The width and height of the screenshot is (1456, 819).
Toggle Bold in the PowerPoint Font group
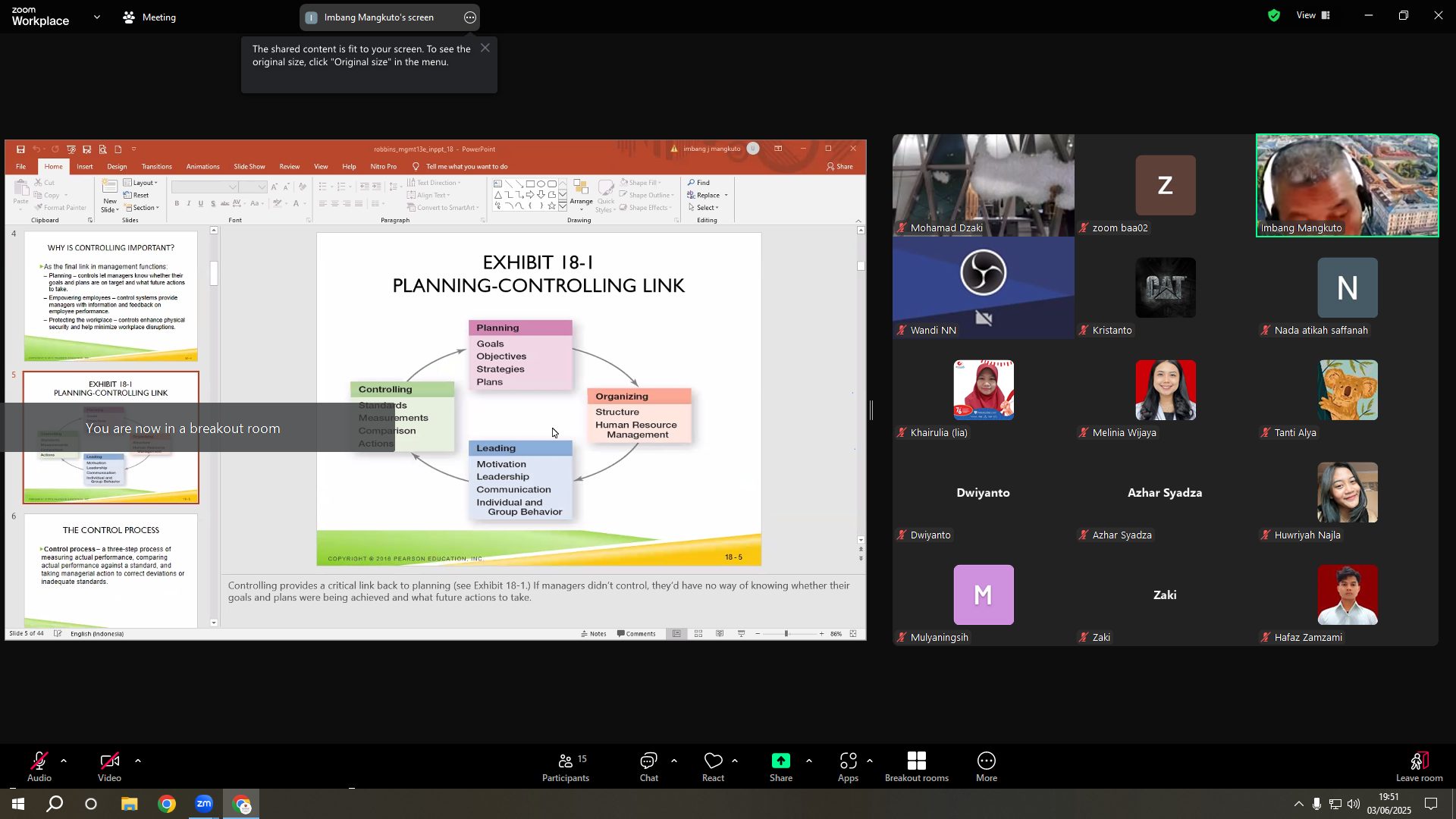[x=177, y=203]
